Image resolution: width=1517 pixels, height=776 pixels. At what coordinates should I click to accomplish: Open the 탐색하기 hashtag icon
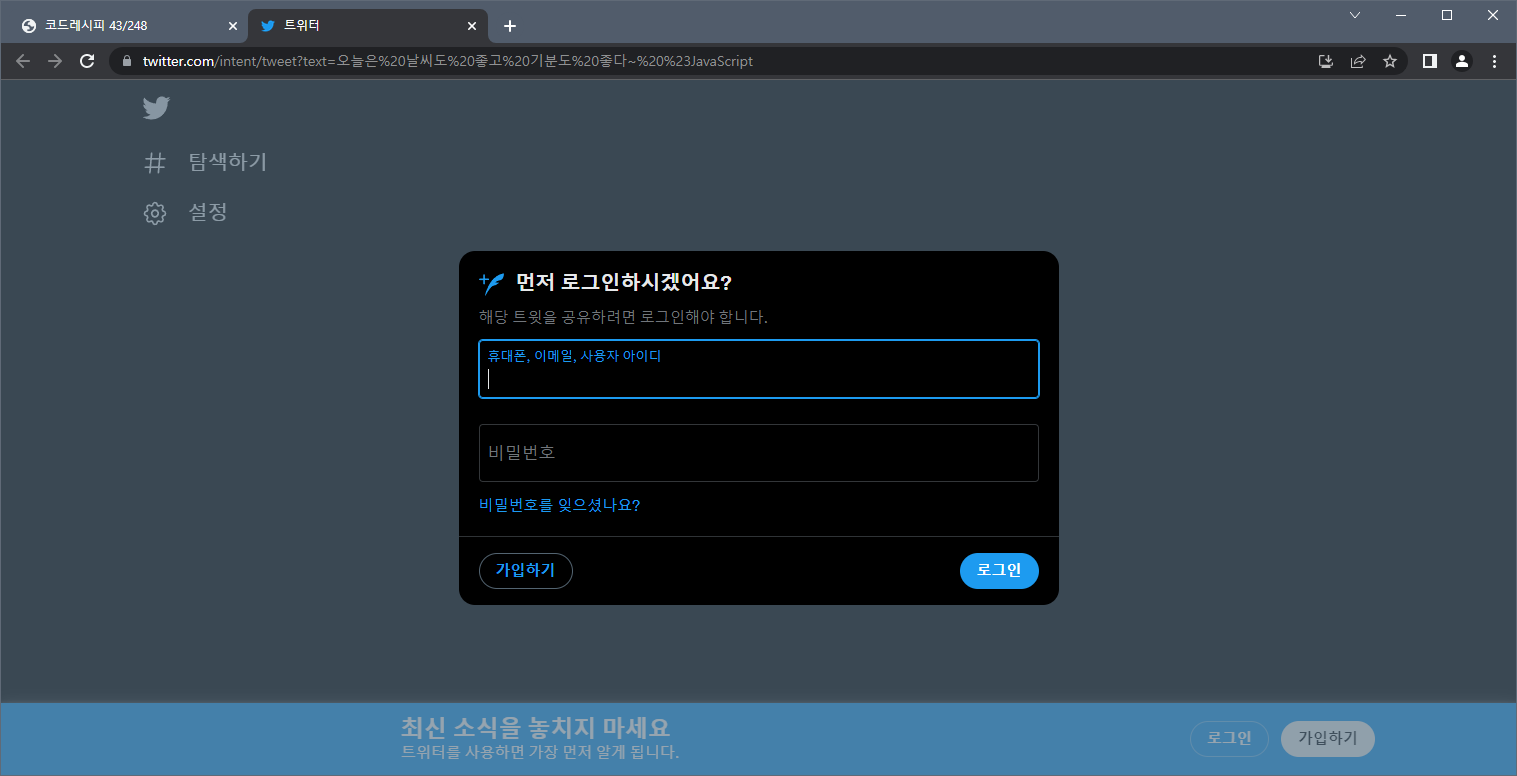point(154,163)
